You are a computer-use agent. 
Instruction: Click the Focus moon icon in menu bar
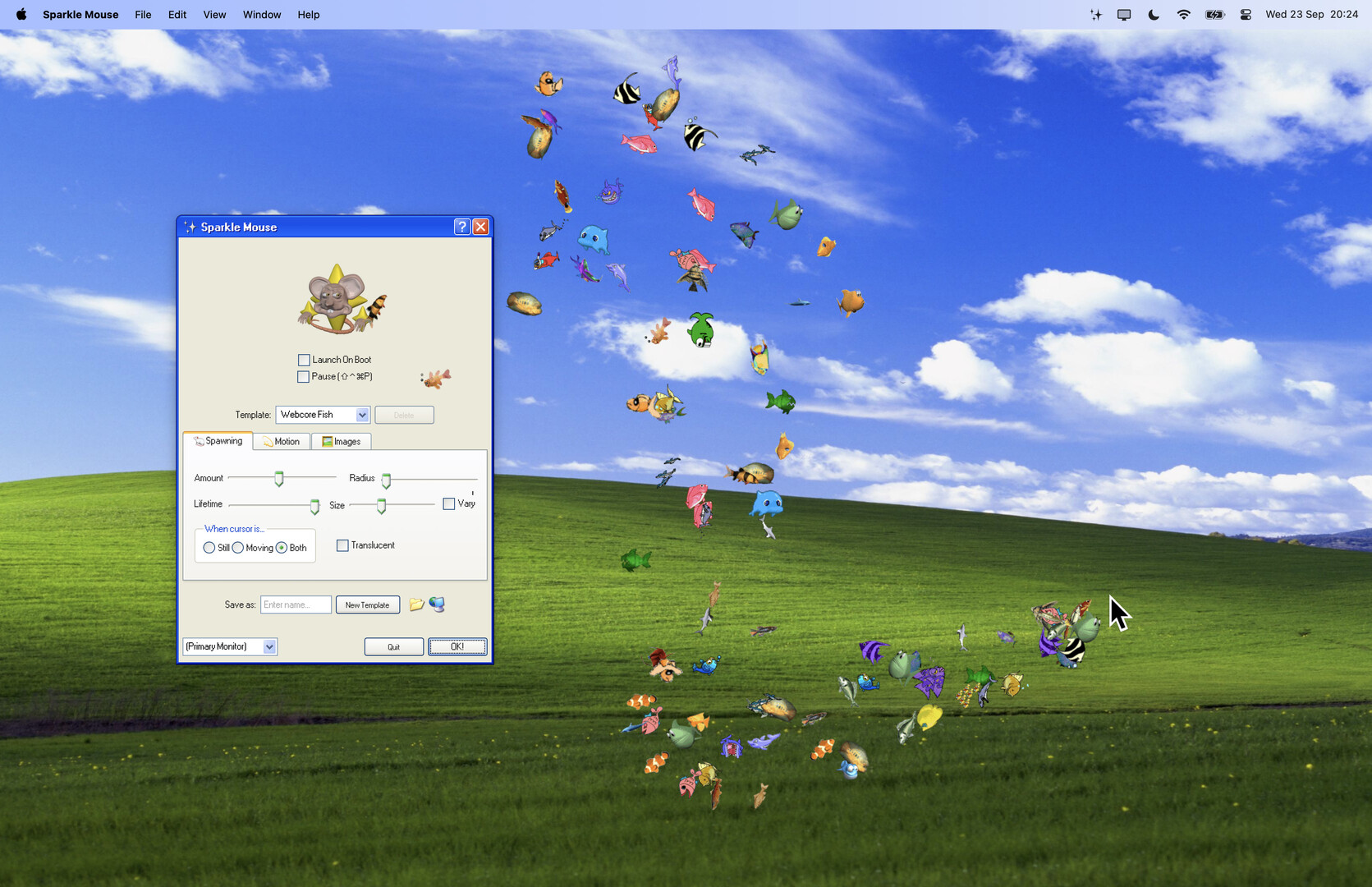pos(1154,15)
